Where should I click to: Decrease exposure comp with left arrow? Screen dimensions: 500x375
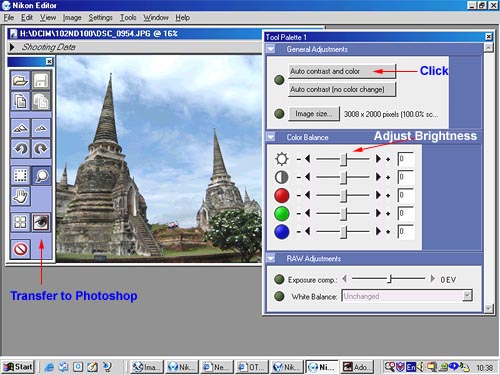point(345,279)
